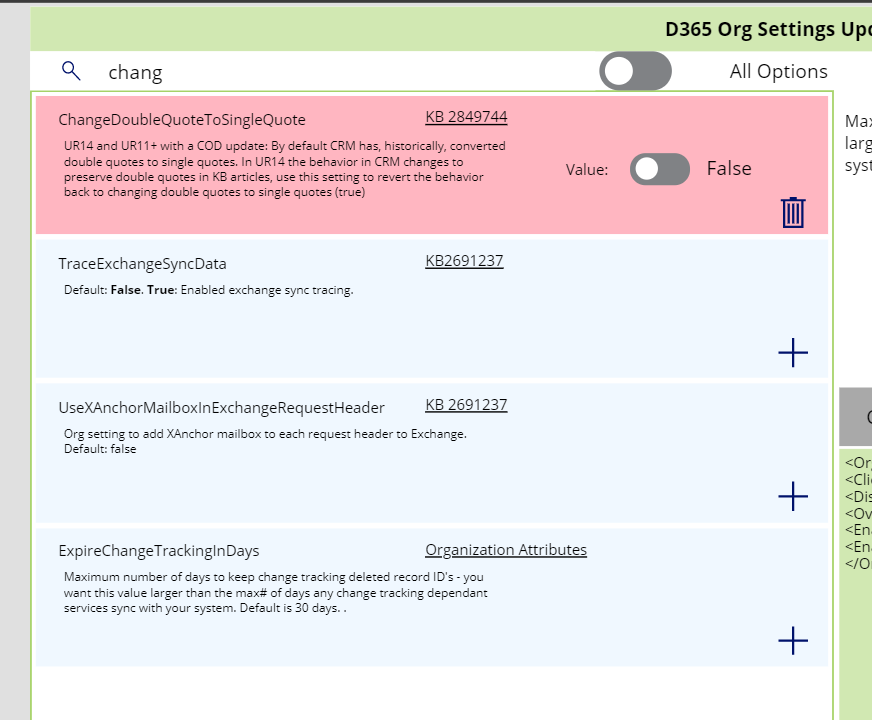Click the XAnchor mailbox request header description
This screenshot has width=872, height=720.
point(265,441)
